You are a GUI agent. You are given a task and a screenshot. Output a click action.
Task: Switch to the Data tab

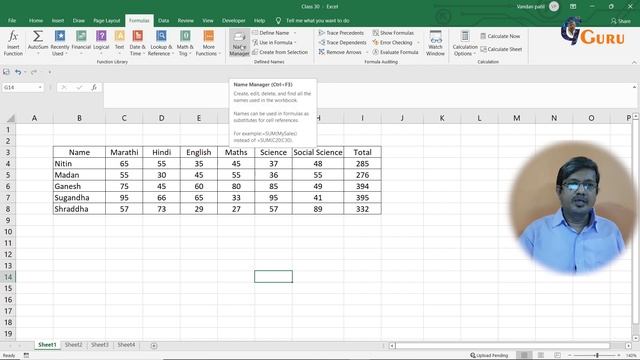(x=163, y=20)
